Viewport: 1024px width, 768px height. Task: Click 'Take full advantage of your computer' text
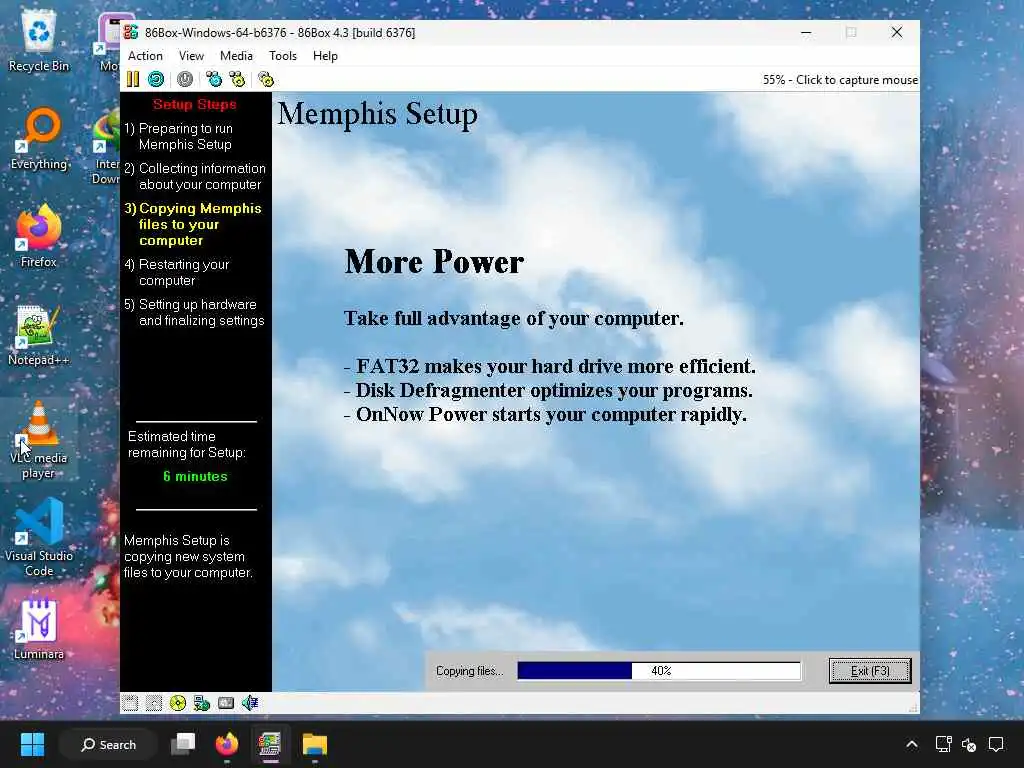tap(514, 319)
